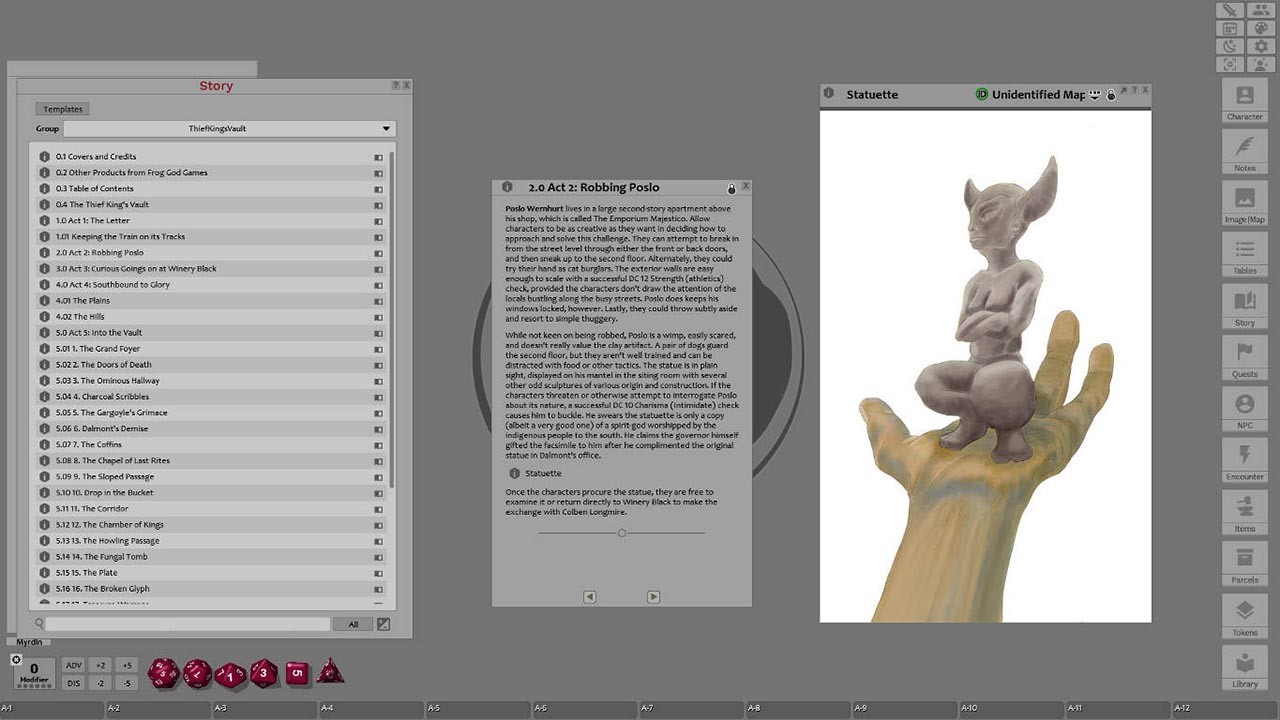
Task: Toggle the lock on the Statuette window
Action: coord(1110,94)
